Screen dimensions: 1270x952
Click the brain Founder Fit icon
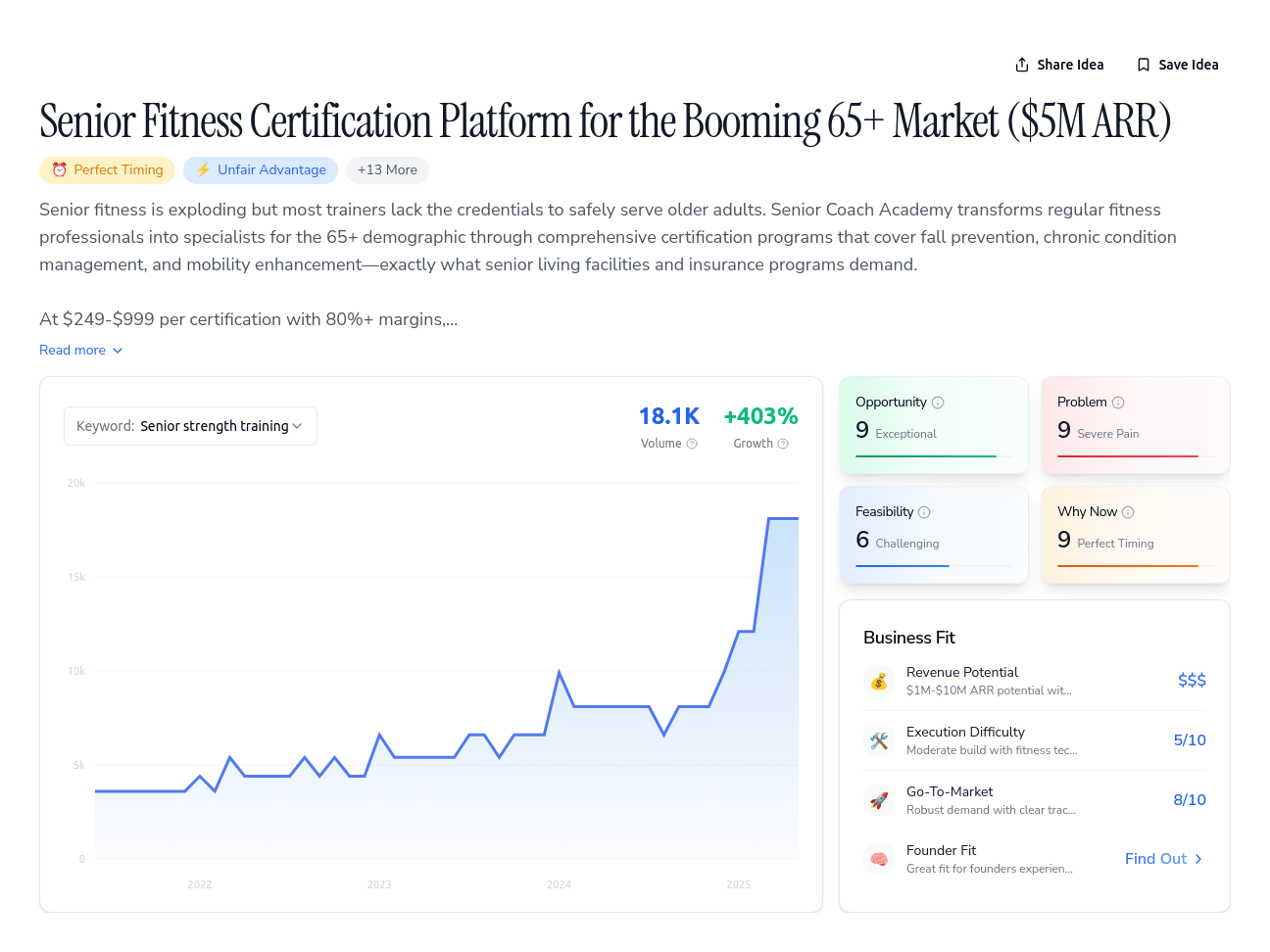point(879,859)
